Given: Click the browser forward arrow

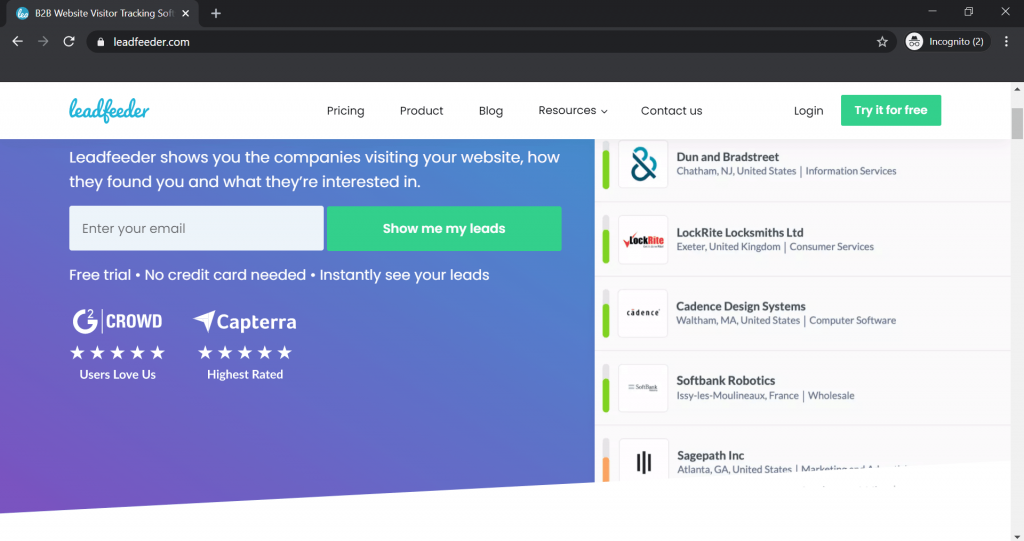Looking at the screenshot, I should pyautogui.click(x=43, y=41).
